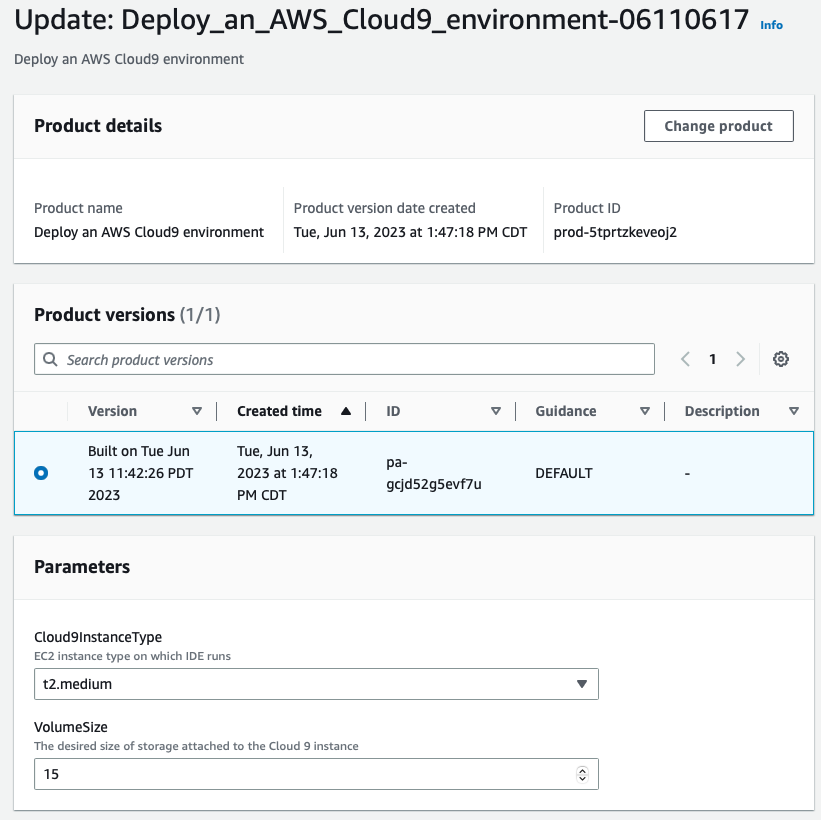The image size is (821, 820).
Task: Click version ID pa-gcjd52g5evf7u cell
Action: point(434,473)
